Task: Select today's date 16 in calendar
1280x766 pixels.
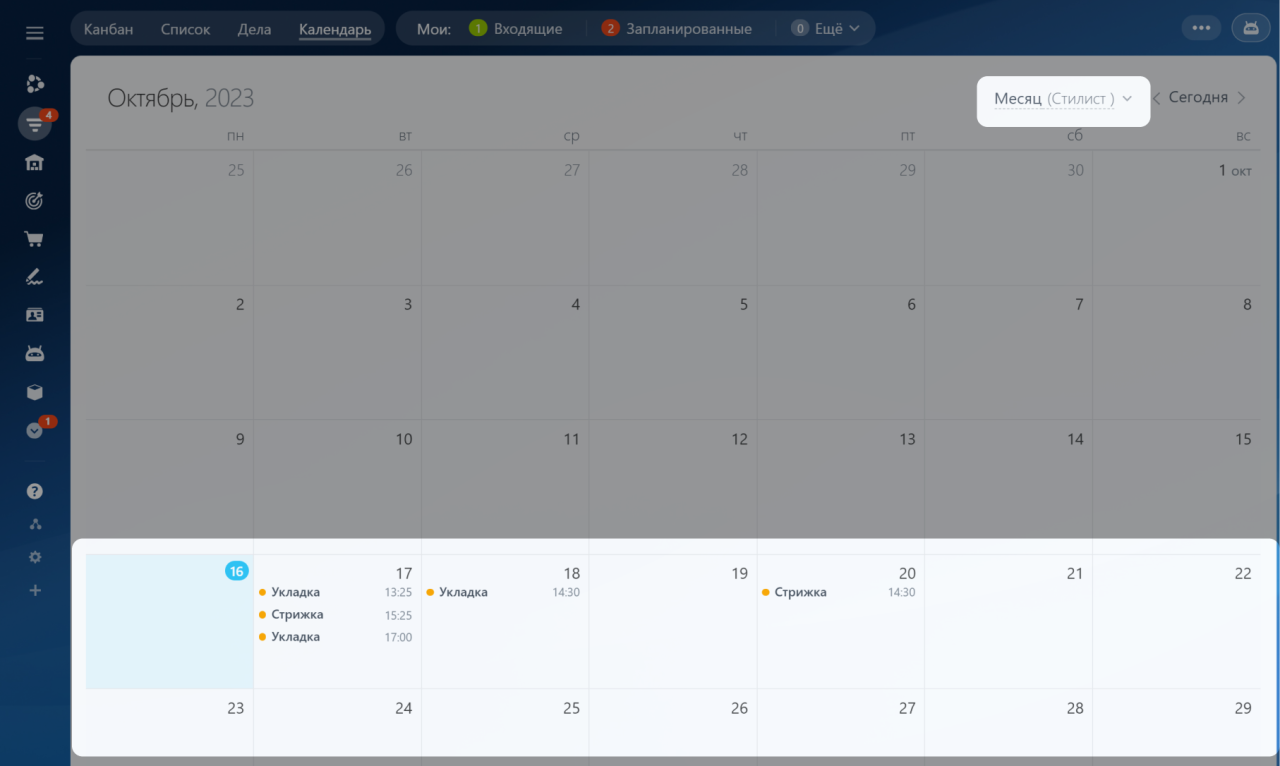Action: (236, 571)
